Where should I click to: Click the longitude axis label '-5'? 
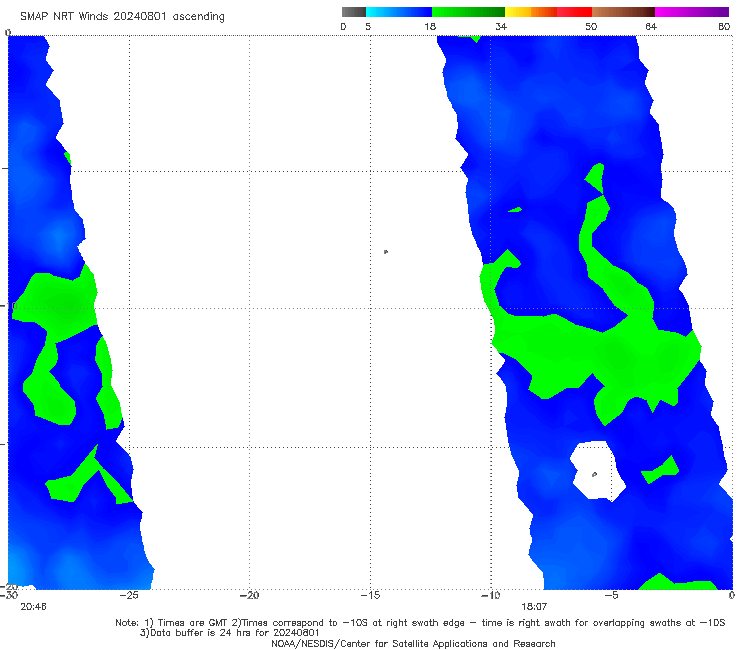(611, 595)
